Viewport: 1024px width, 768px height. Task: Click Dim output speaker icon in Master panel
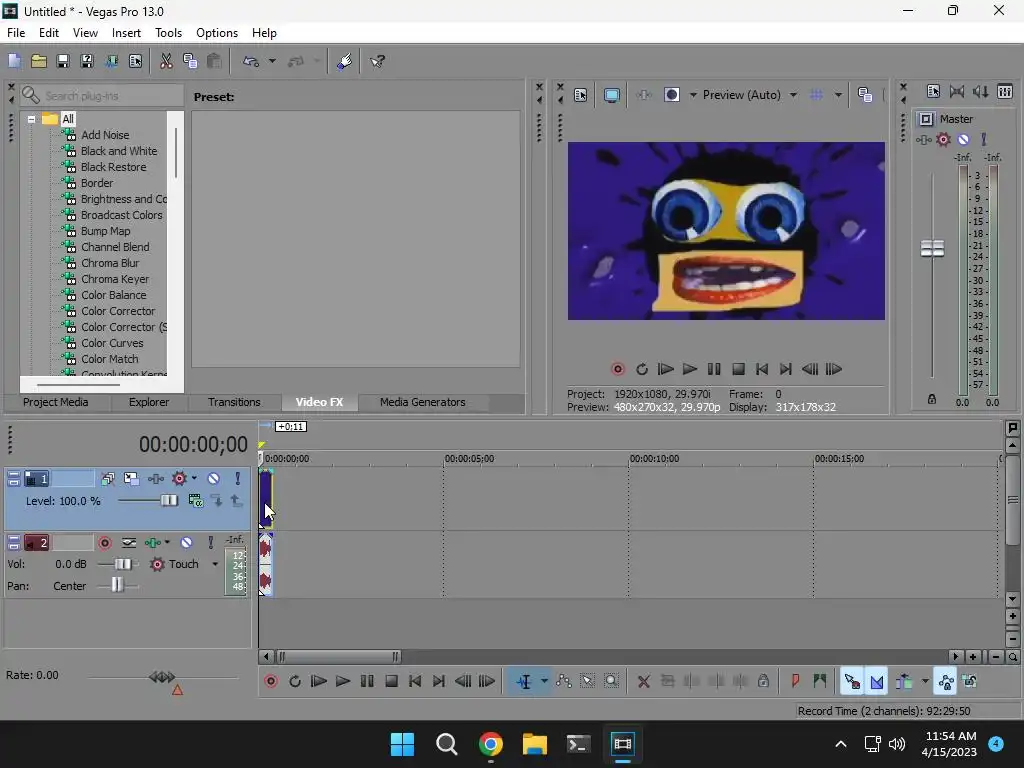click(980, 91)
